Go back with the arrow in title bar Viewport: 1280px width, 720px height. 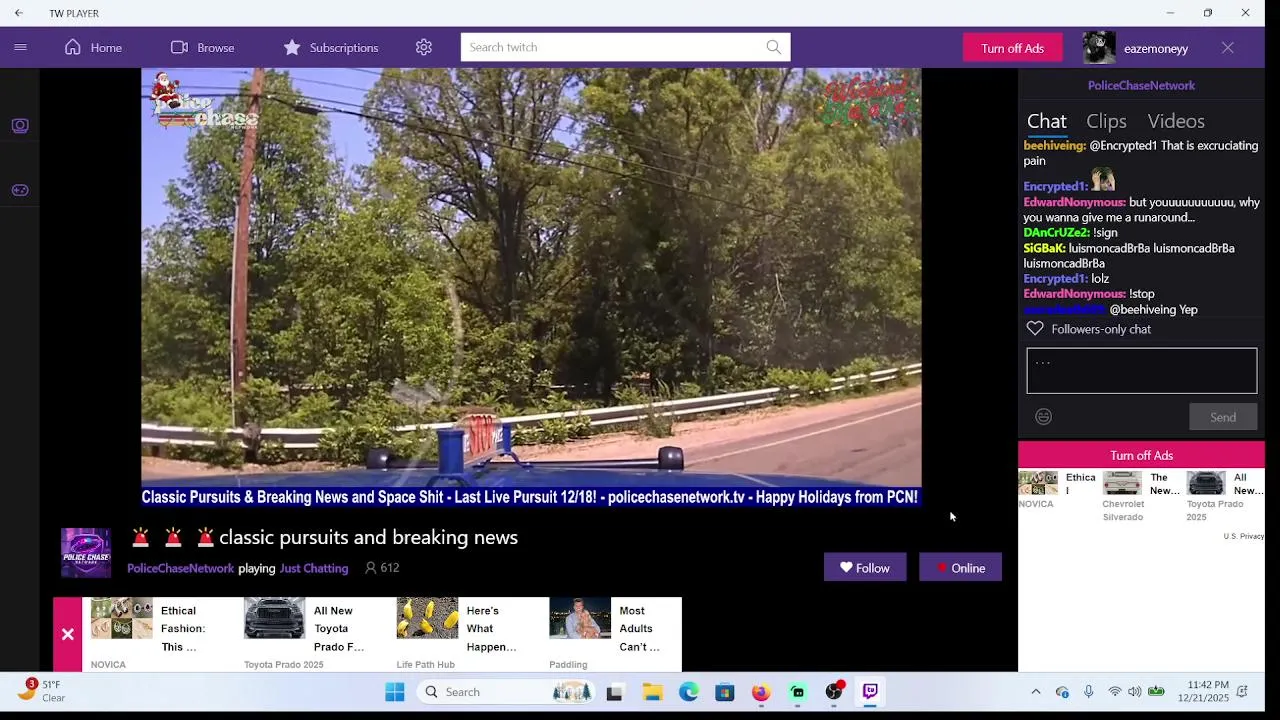[x=18, y=13]
